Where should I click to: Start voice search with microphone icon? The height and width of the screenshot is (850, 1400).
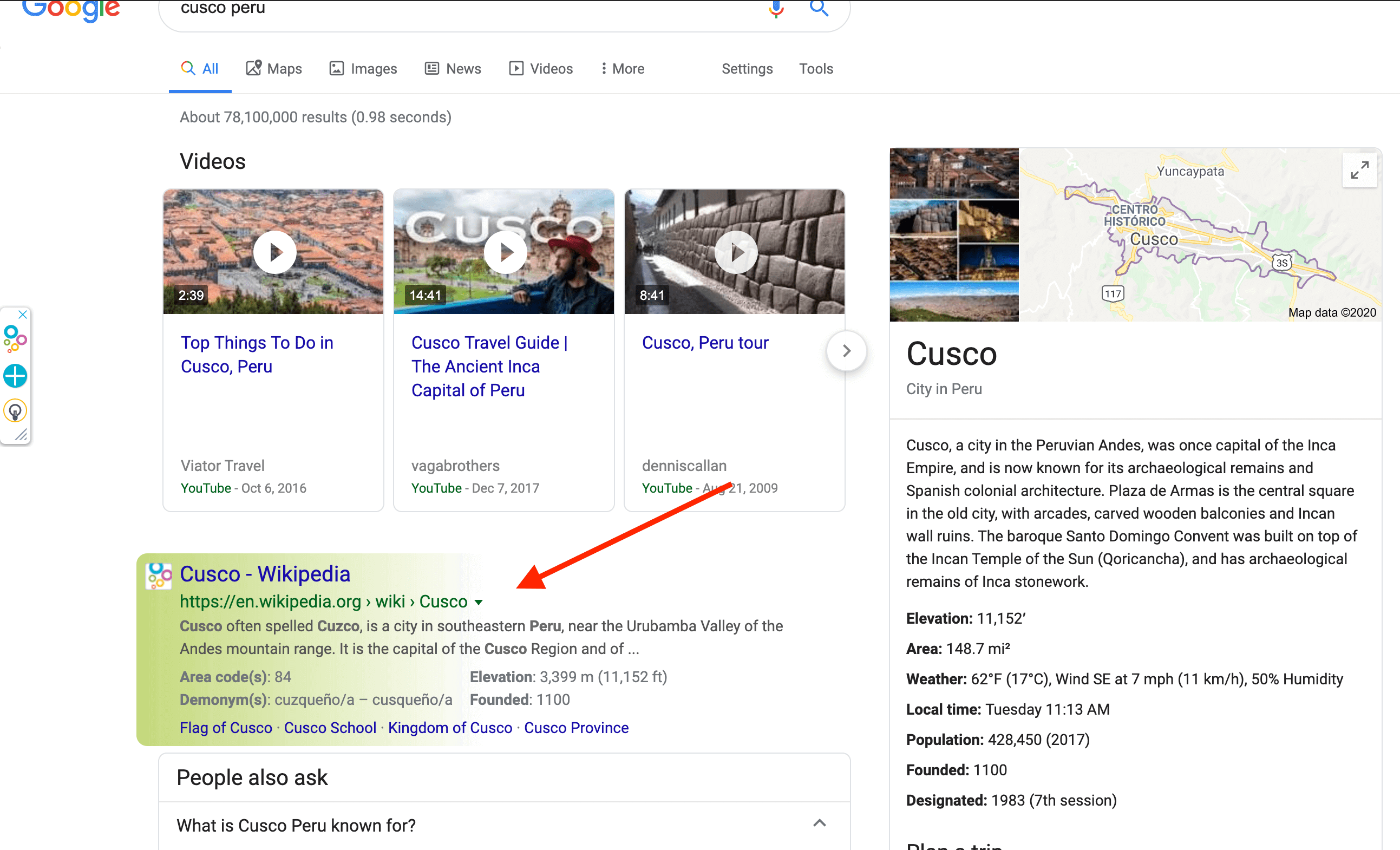[776, 9]
